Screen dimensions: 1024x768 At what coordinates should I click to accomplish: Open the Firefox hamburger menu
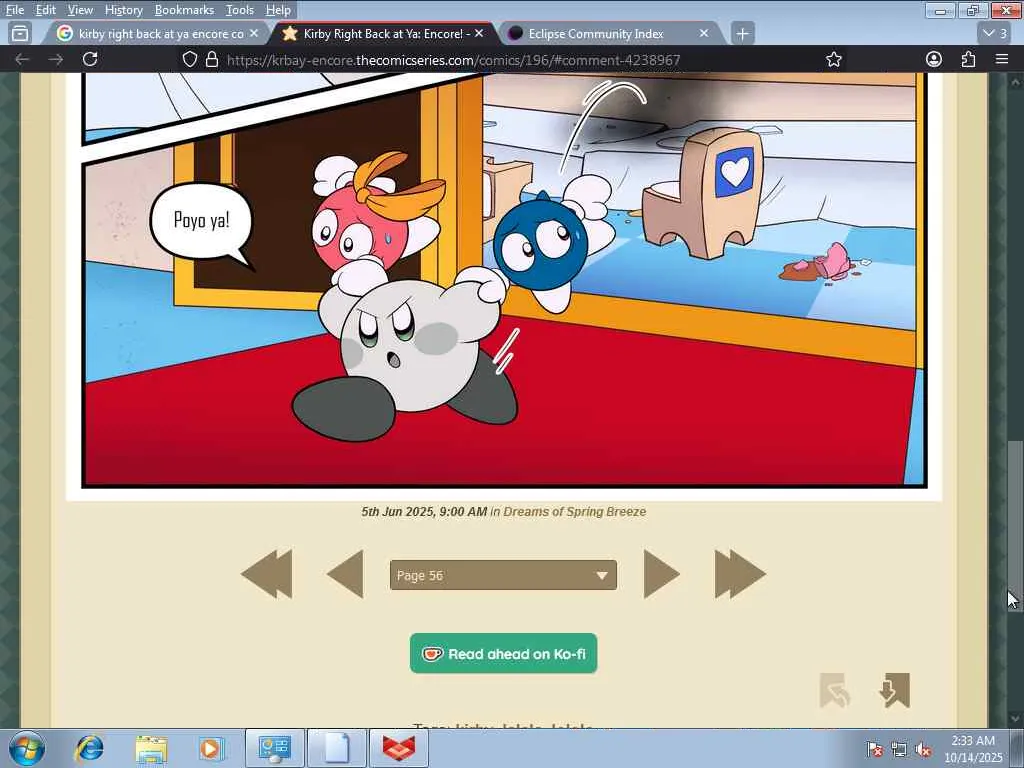pyautogui.click(x=1002, y=59)
